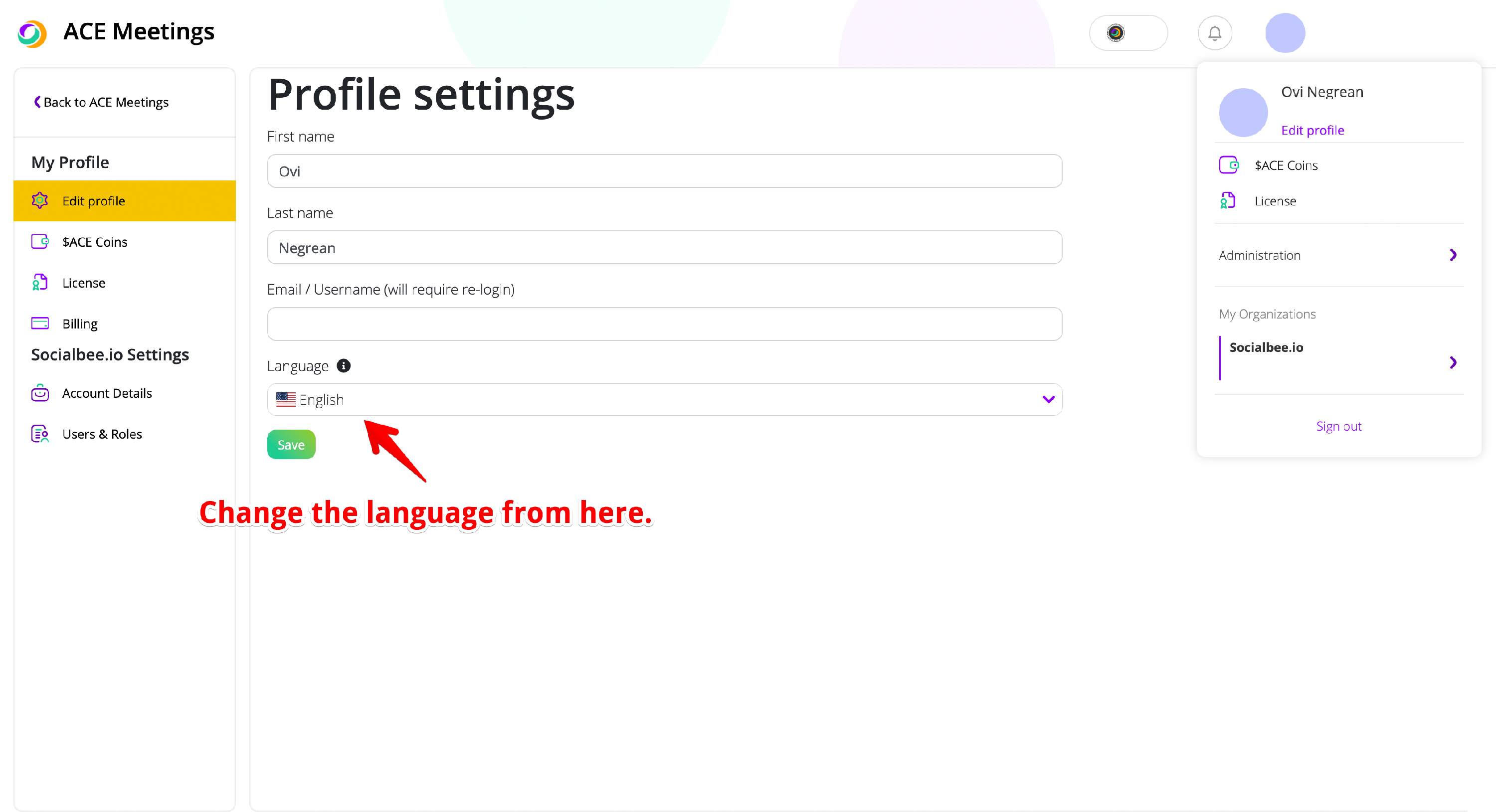The image size is (1496, 812).
Task: Click the Language info icon
Action: (x=344, y=366)
